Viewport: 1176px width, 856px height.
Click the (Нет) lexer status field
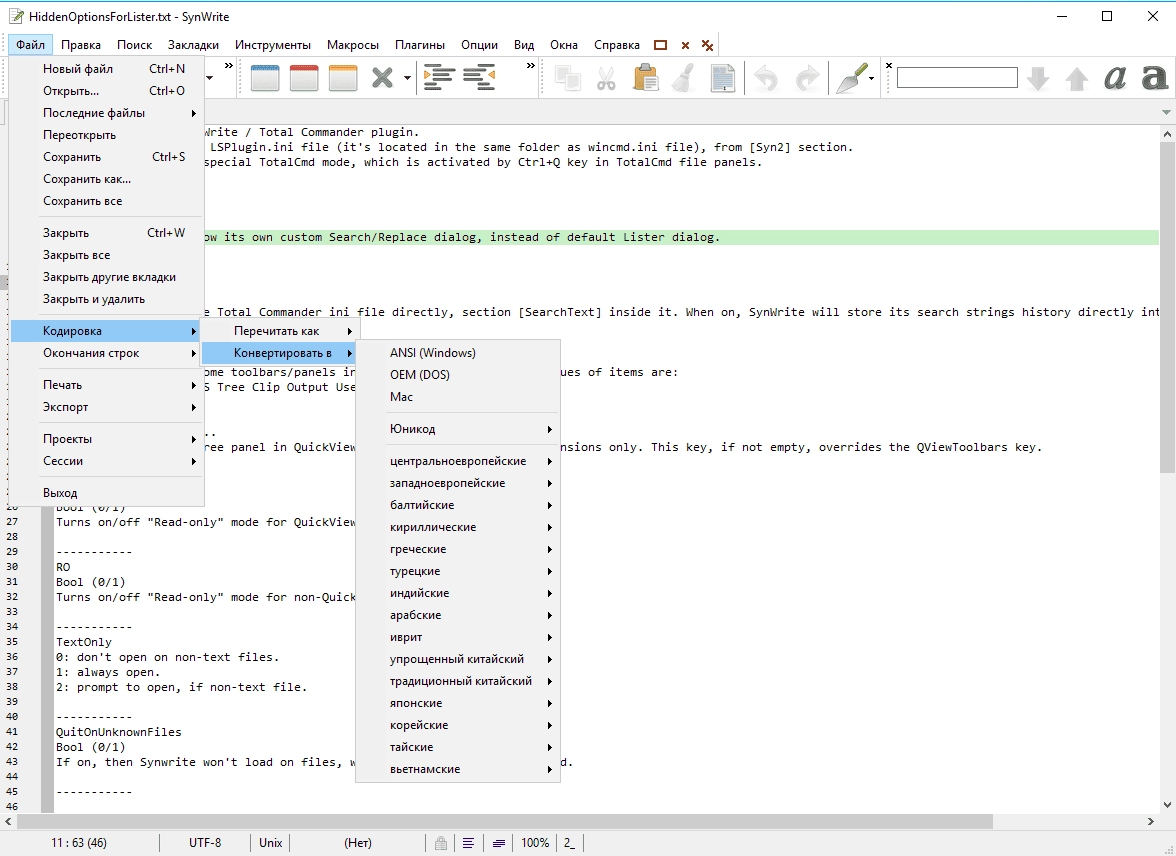point(358,843)
